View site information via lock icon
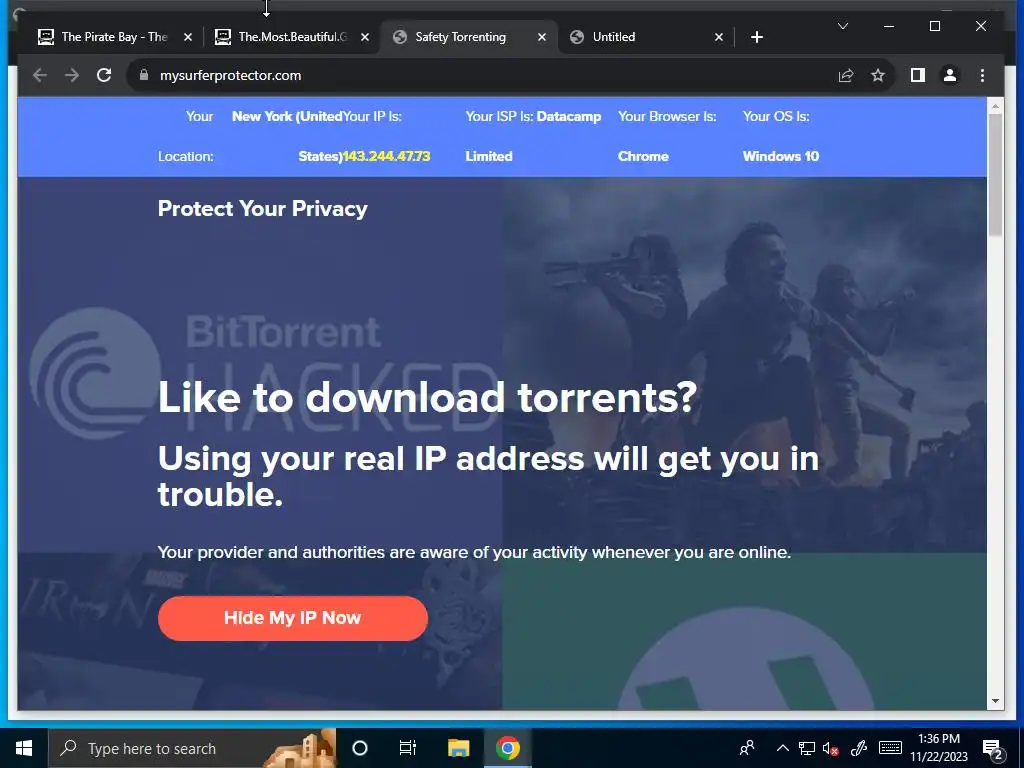This screenshot has width=1024, height=768. point(144,75)
